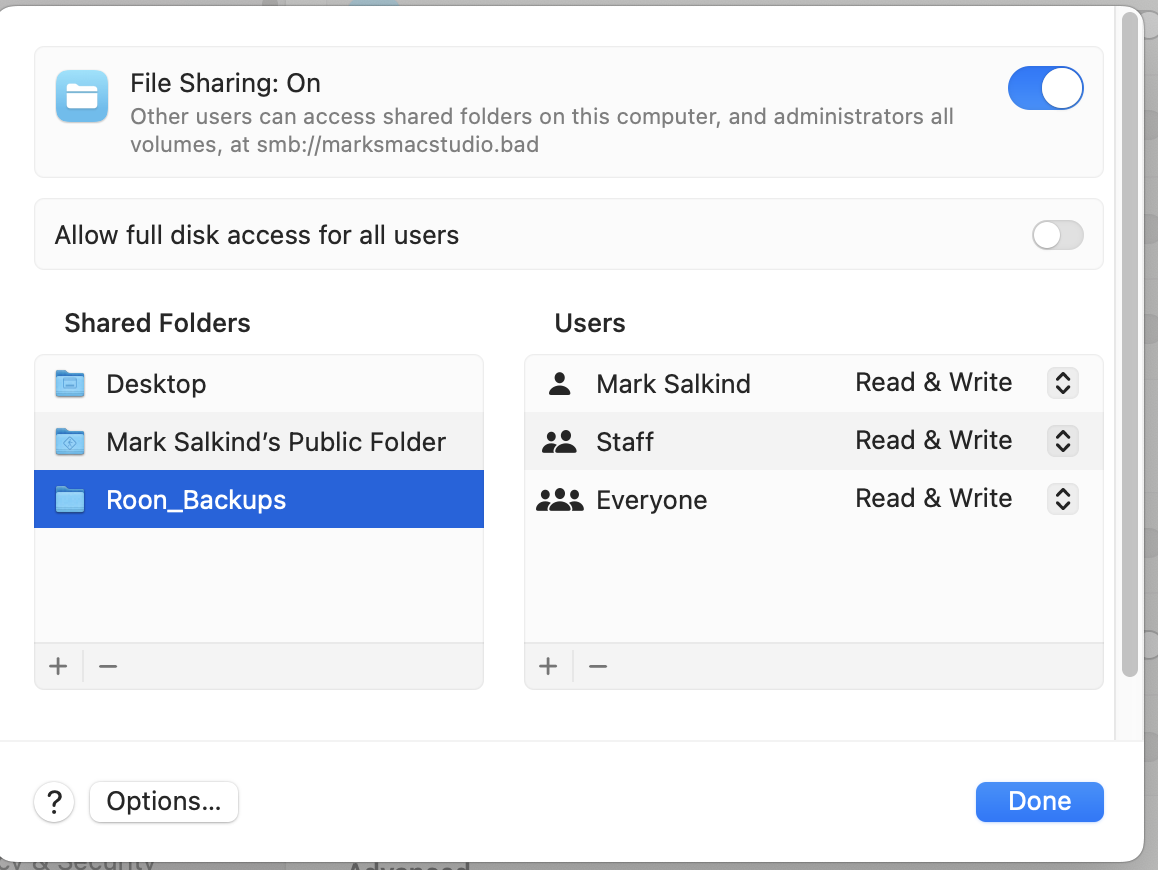Change Staff permission via its stepper
The image size is (1158, 870).
[x=1062, y=441]
